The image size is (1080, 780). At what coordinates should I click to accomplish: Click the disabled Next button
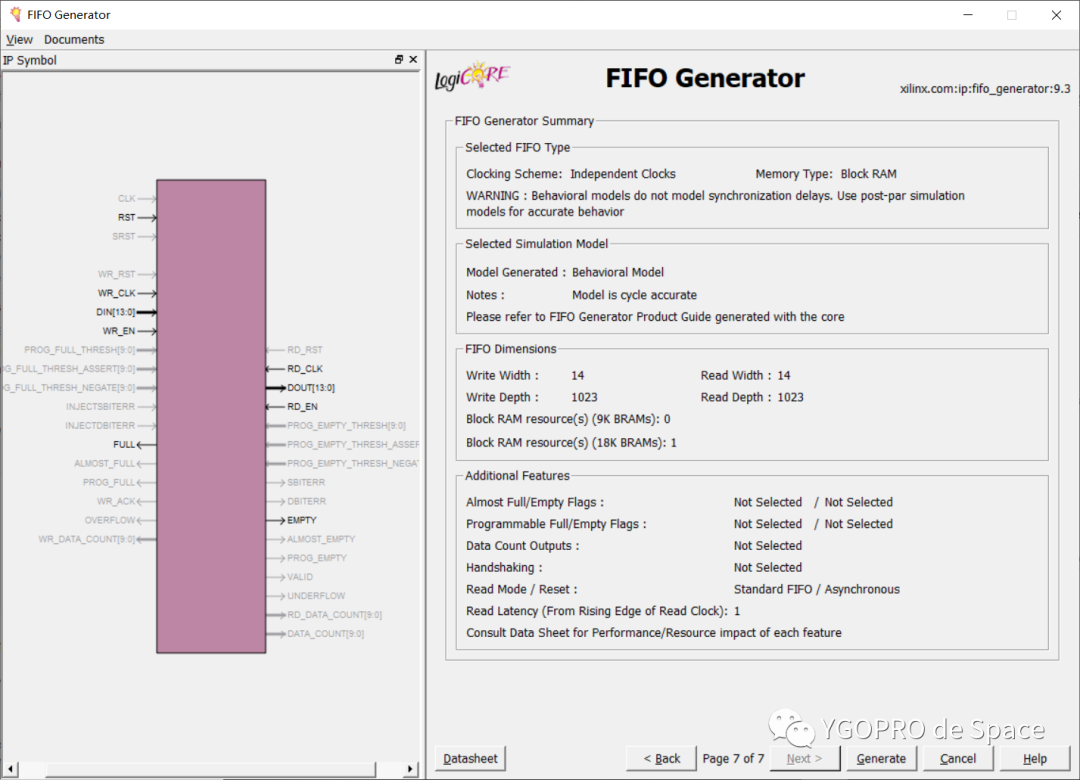pos(804,758)
